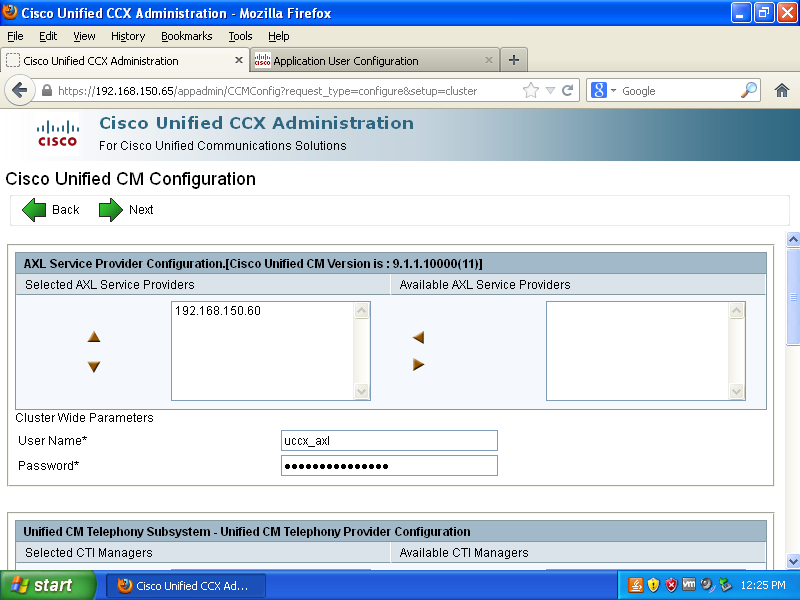Open the Bookmarks menu
Screen dimensions: 800x600
pos(187,36)
